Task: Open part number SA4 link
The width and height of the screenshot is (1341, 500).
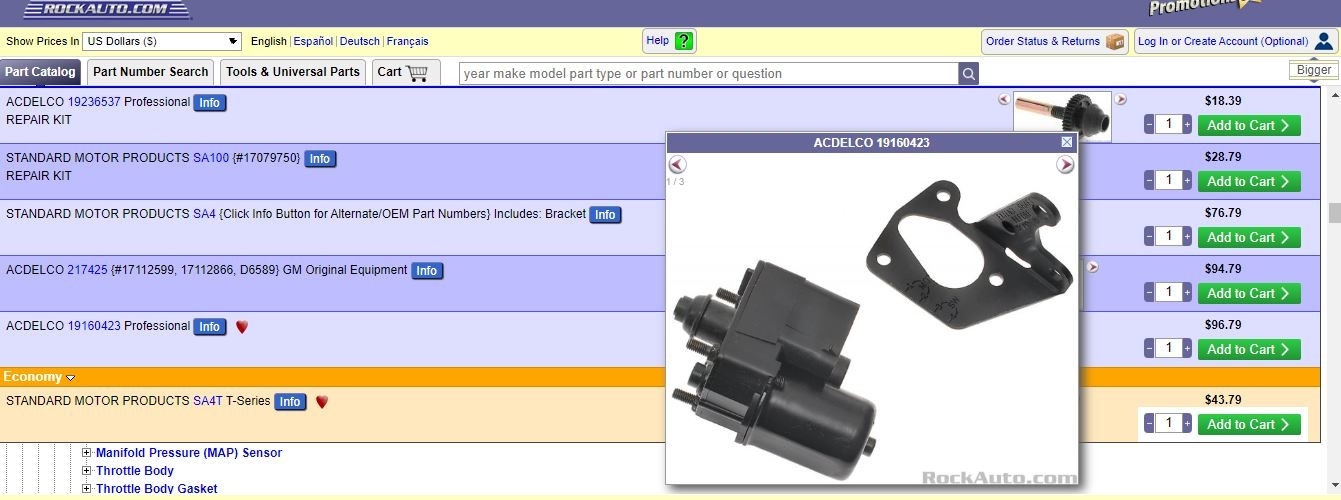Action: 204,214
